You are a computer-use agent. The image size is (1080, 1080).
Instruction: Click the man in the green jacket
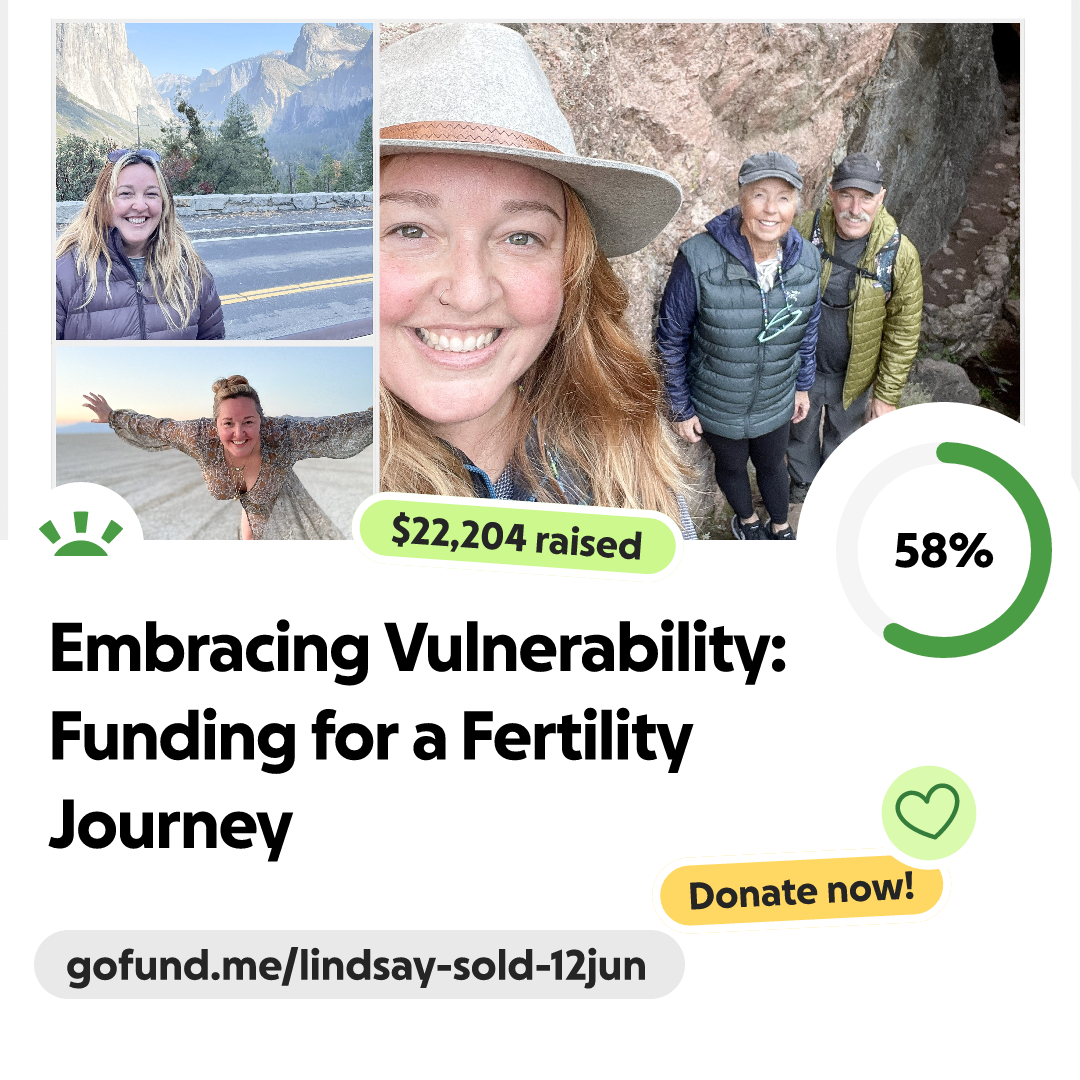point(862,300)
